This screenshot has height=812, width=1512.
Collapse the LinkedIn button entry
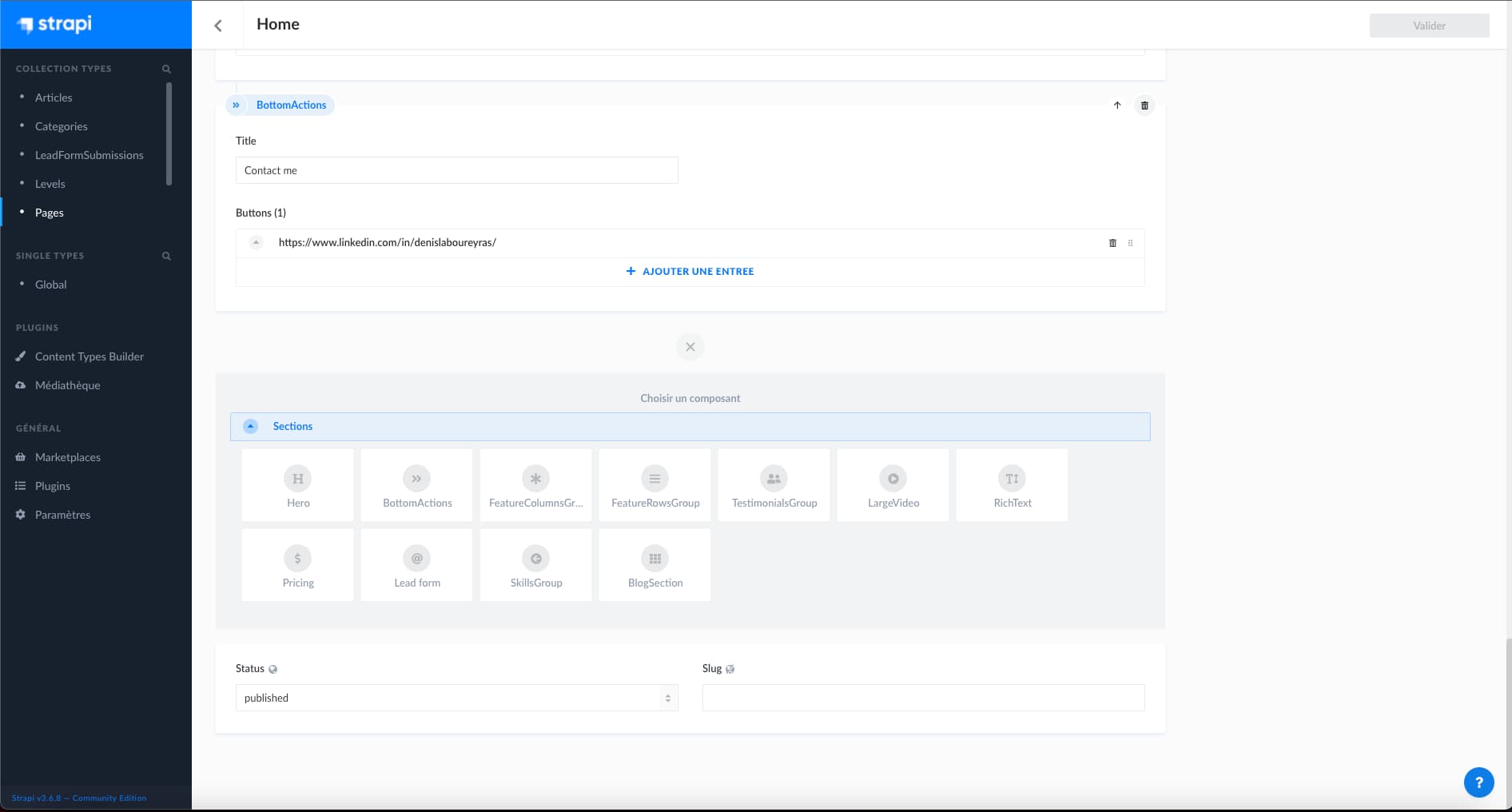coord(256,242)
